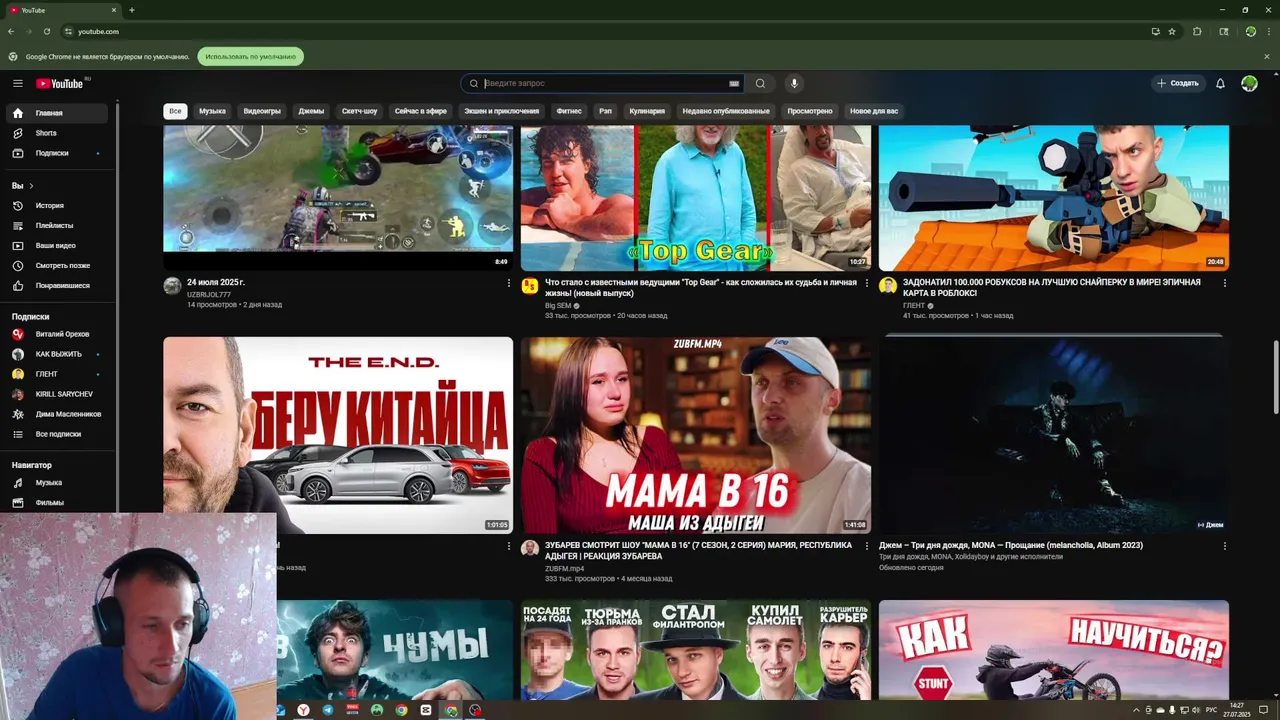Click the Chrome address bar
Viewport: 1280px width, 720px height.
[x=600, y=31]
